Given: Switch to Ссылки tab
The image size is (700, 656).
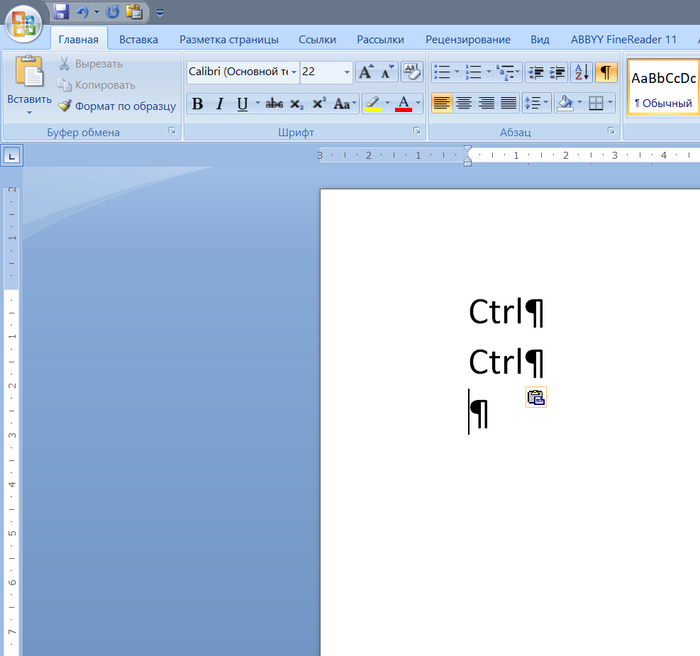Looking at the screenshot, I should (317, 39).
